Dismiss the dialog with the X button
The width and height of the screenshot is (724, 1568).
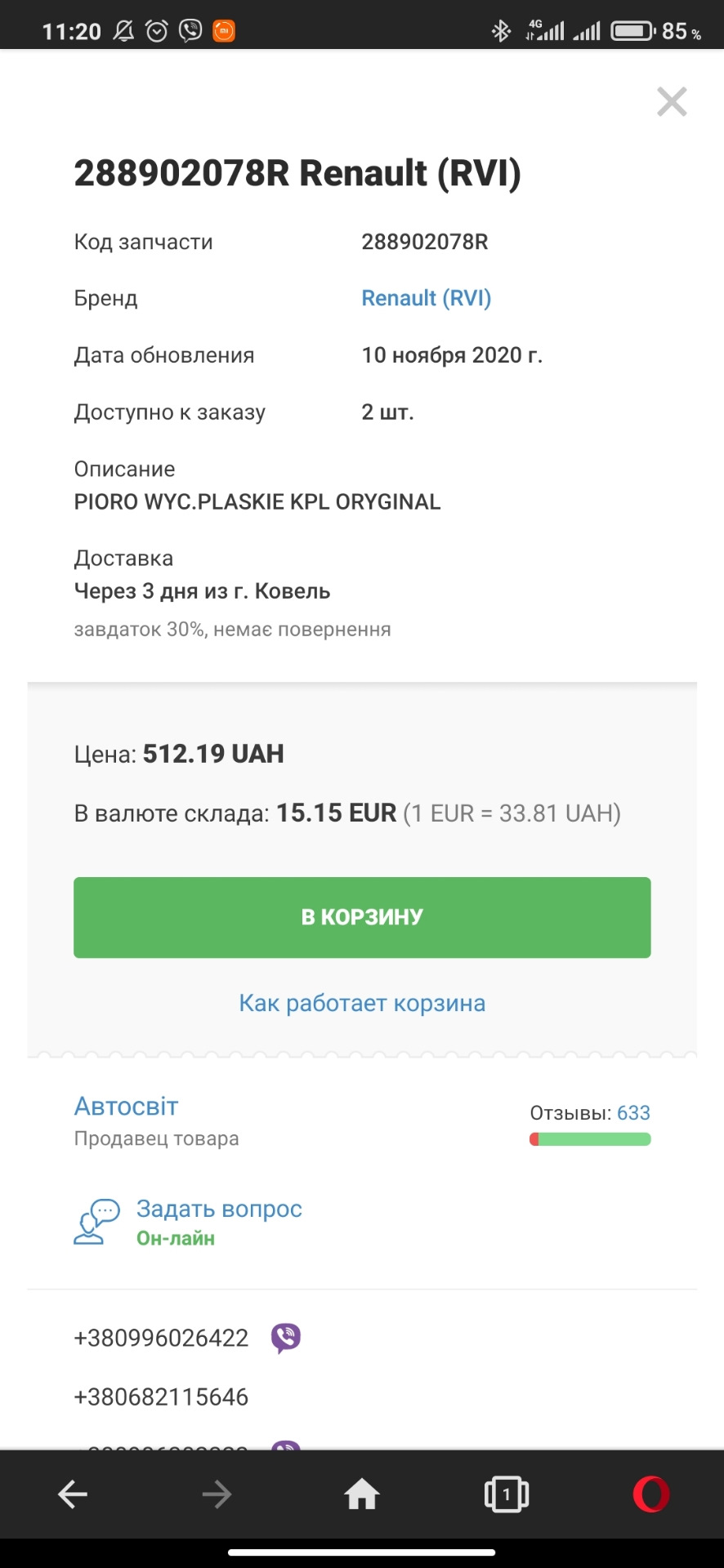672,101
